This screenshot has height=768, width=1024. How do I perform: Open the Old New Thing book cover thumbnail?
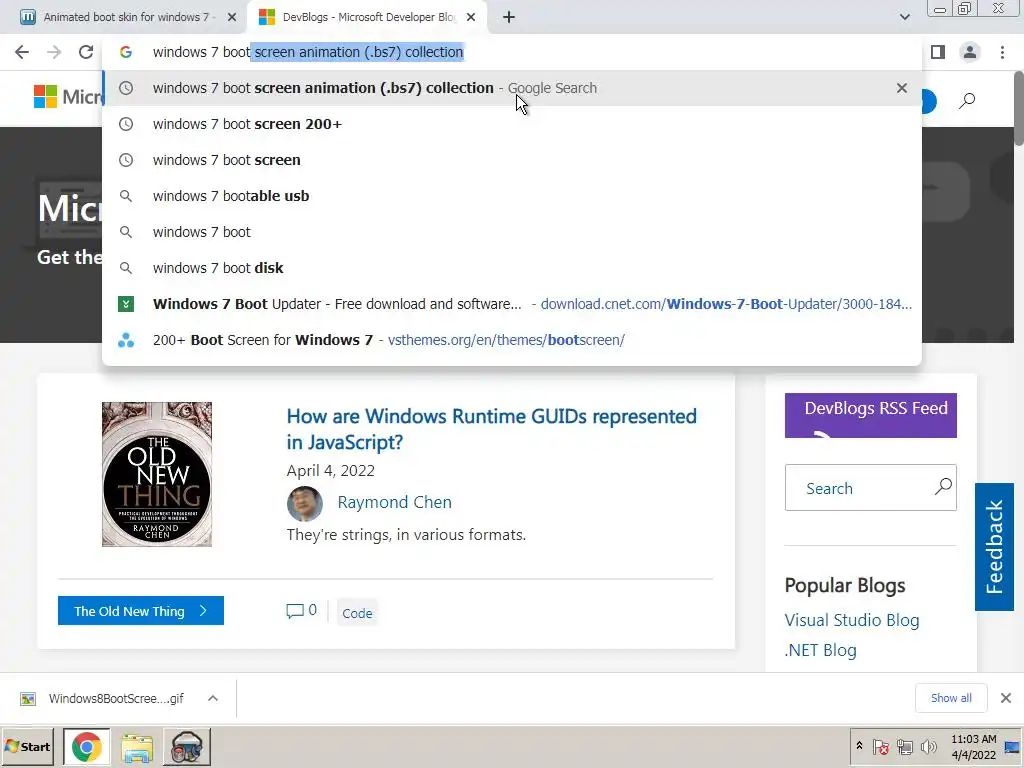(157, 474)
